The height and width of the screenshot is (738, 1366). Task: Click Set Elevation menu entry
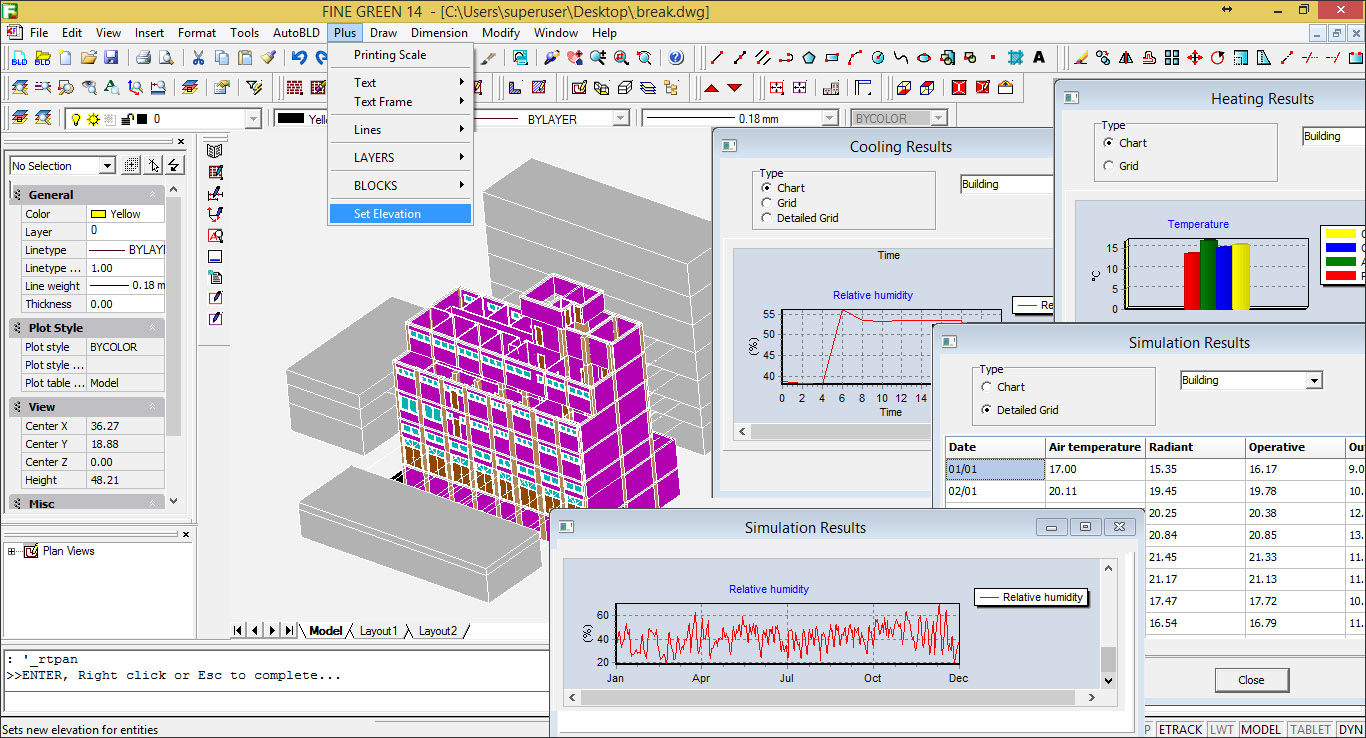(400, 214)
